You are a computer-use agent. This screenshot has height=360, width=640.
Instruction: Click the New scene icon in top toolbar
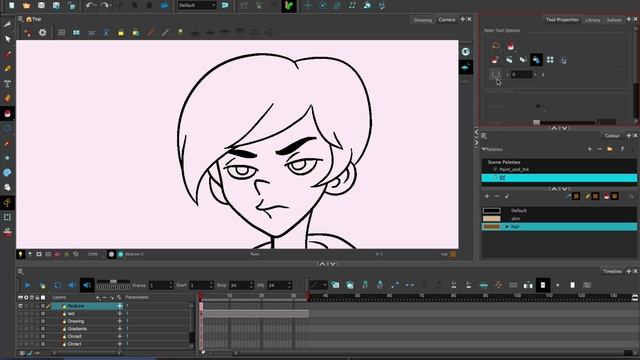pyautogui.click(x=11, y=5)
